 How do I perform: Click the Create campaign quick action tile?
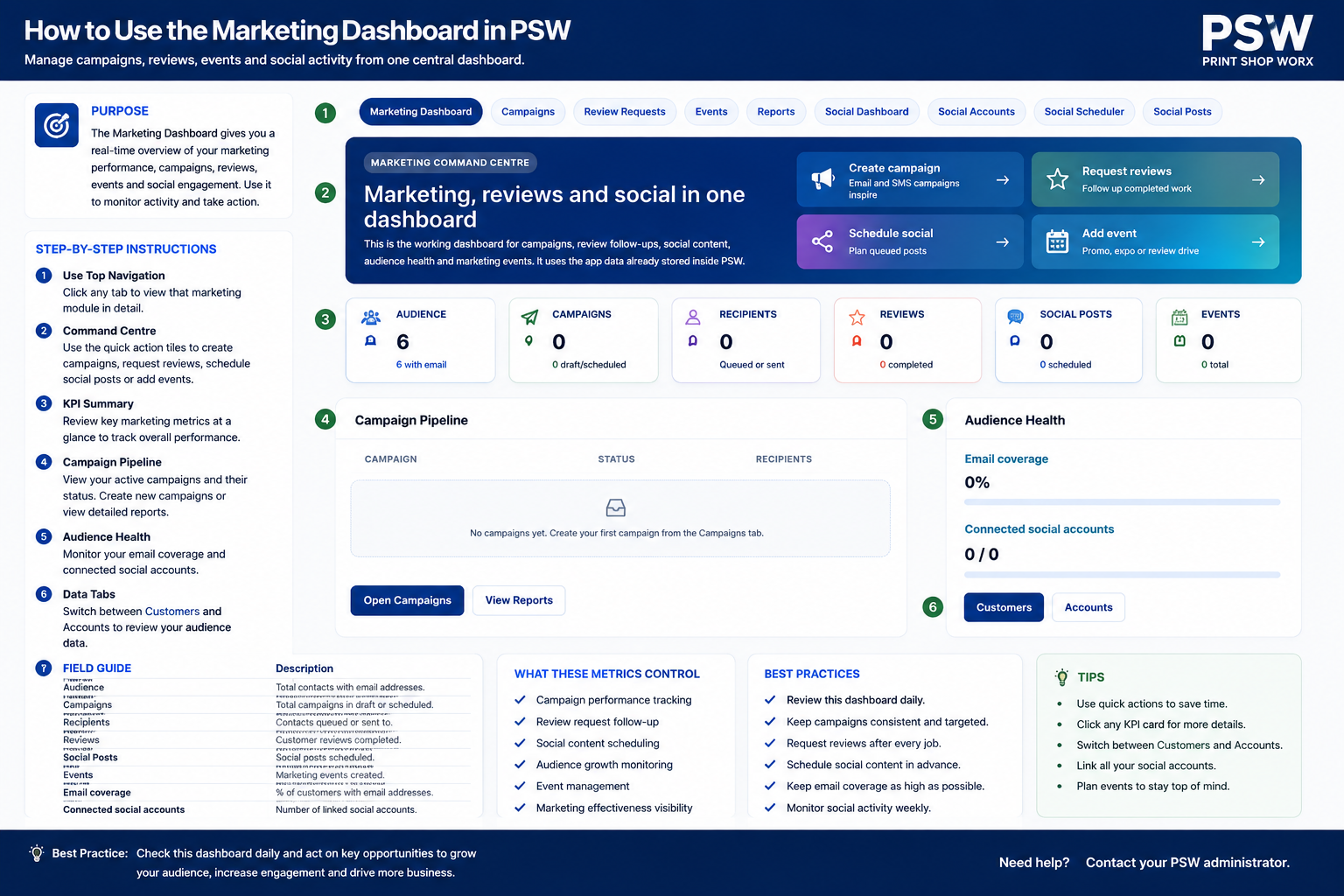[x=910, y=179]
